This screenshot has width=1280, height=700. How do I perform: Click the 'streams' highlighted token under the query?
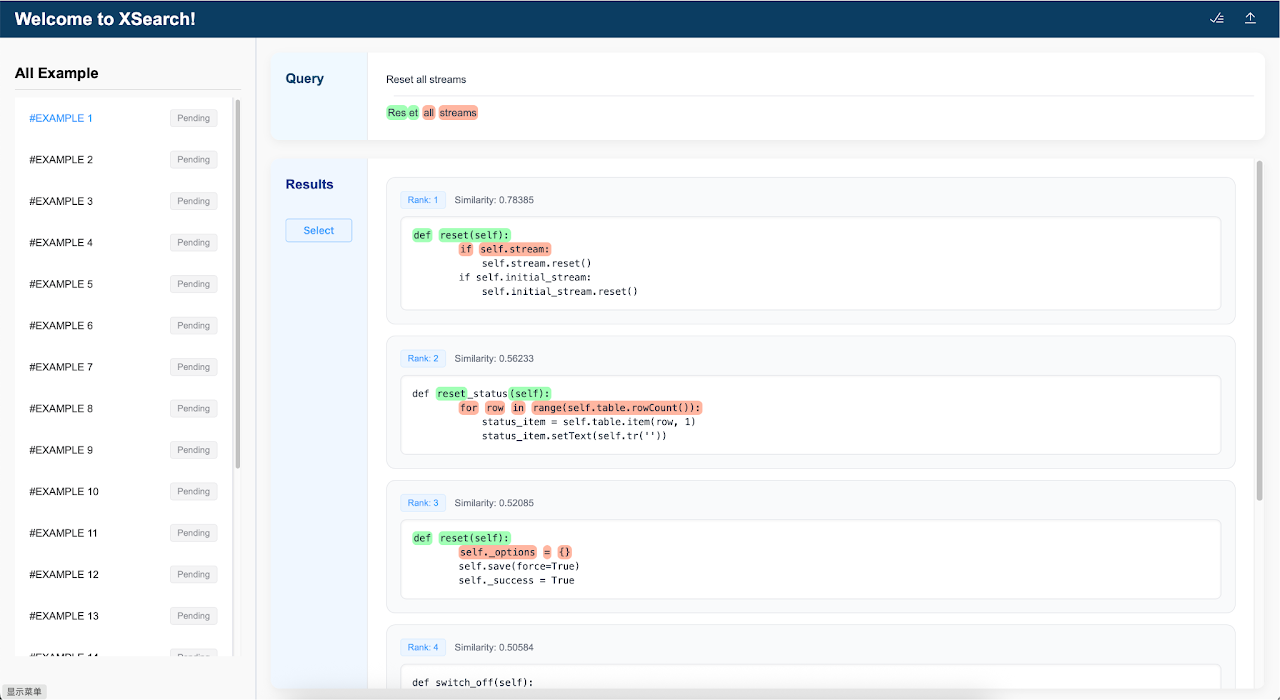pyautogui.click(x=458, y=112)
